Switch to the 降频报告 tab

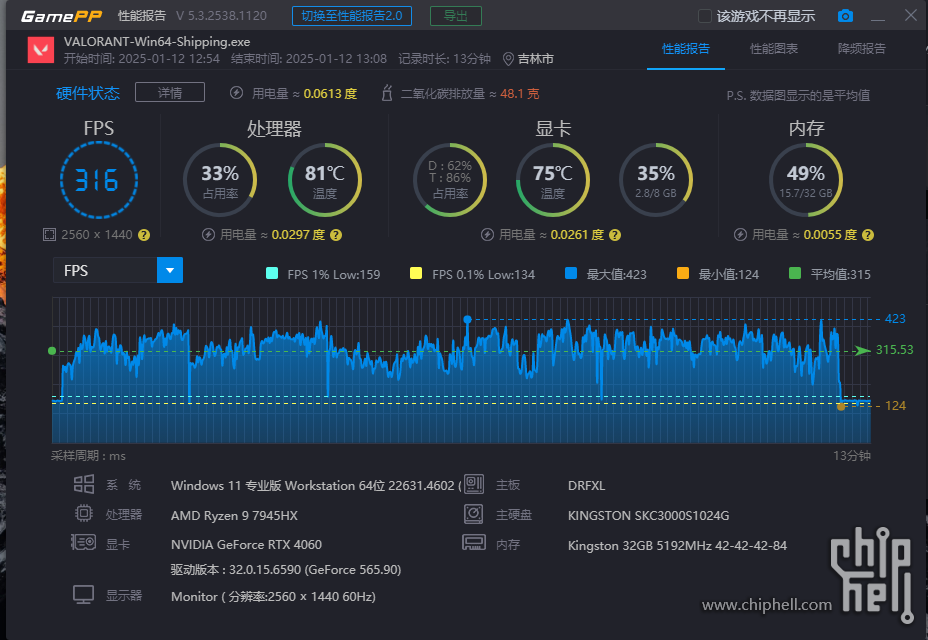(862, 49)
